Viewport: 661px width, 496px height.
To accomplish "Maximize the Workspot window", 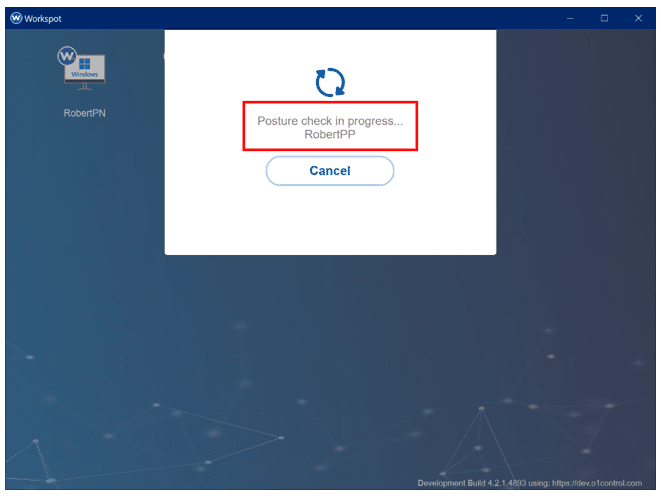I will coord(604,18).
